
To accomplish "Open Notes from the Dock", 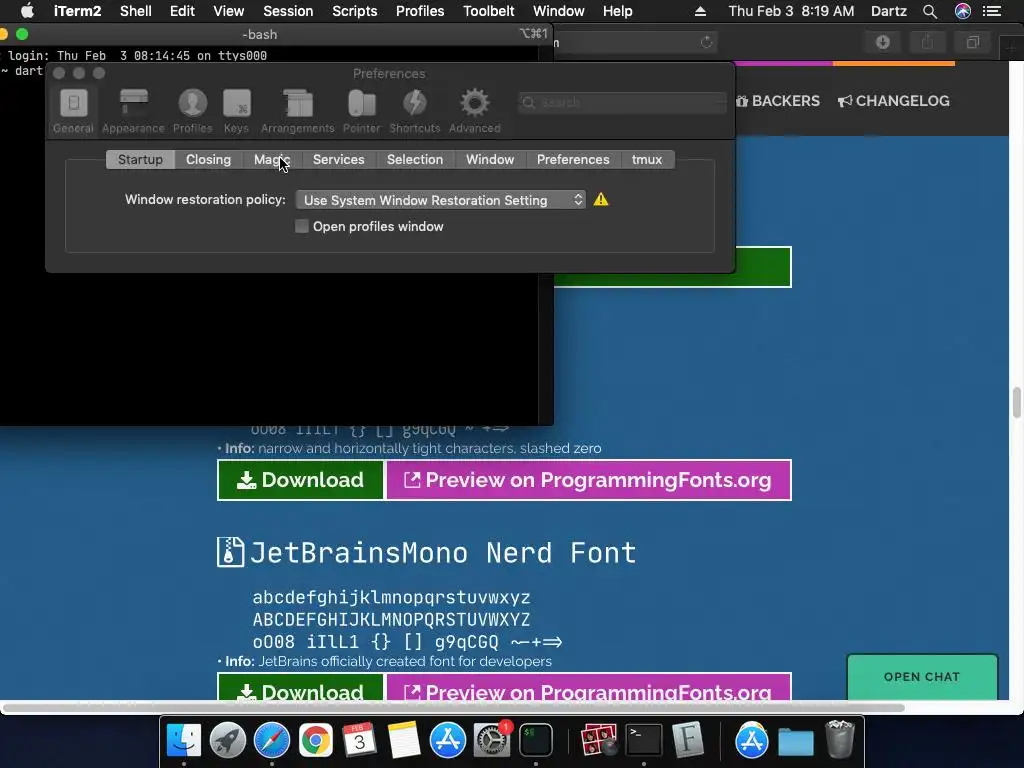I will coord(404,740).
